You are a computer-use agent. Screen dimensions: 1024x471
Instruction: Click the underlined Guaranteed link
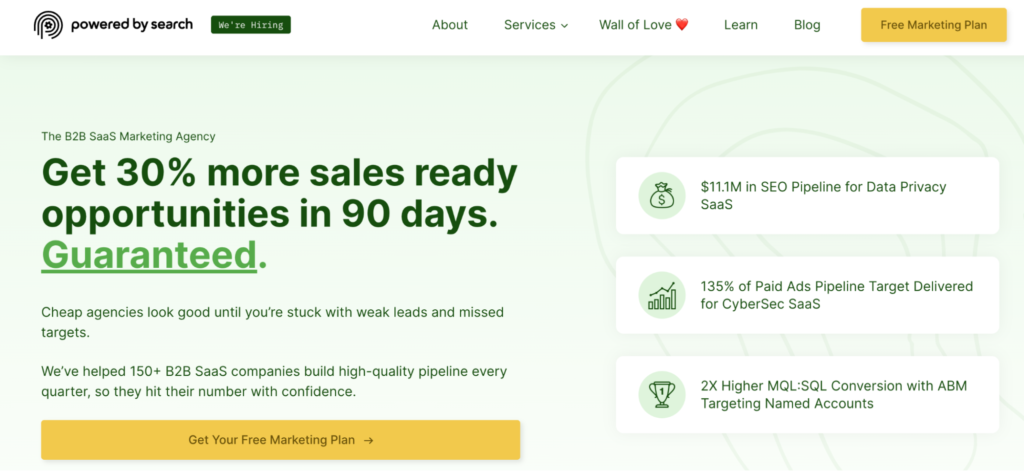pos(149,255)
